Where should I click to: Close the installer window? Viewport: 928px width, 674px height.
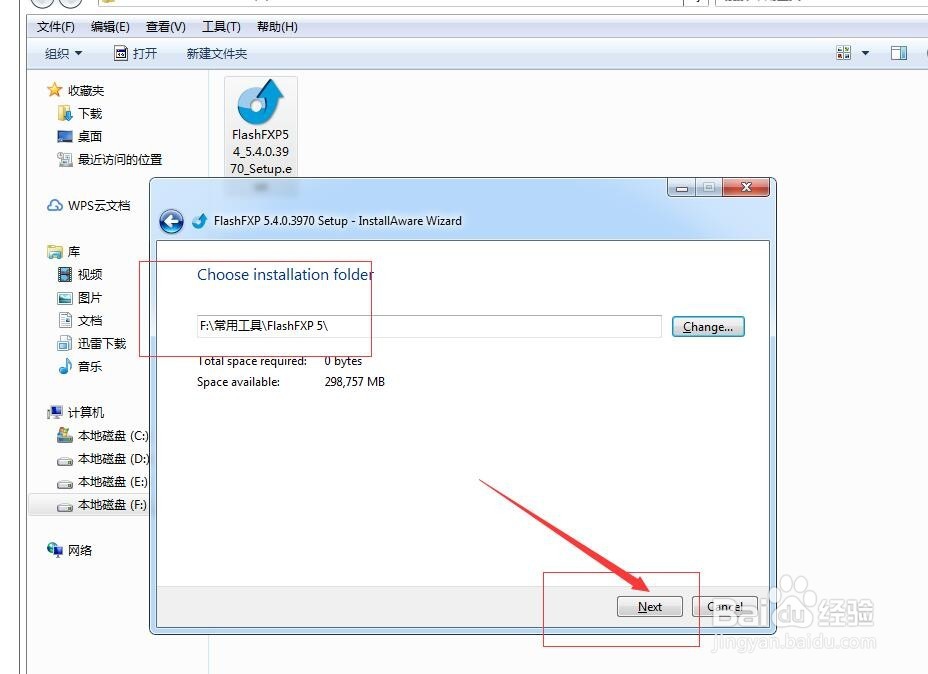746,188
